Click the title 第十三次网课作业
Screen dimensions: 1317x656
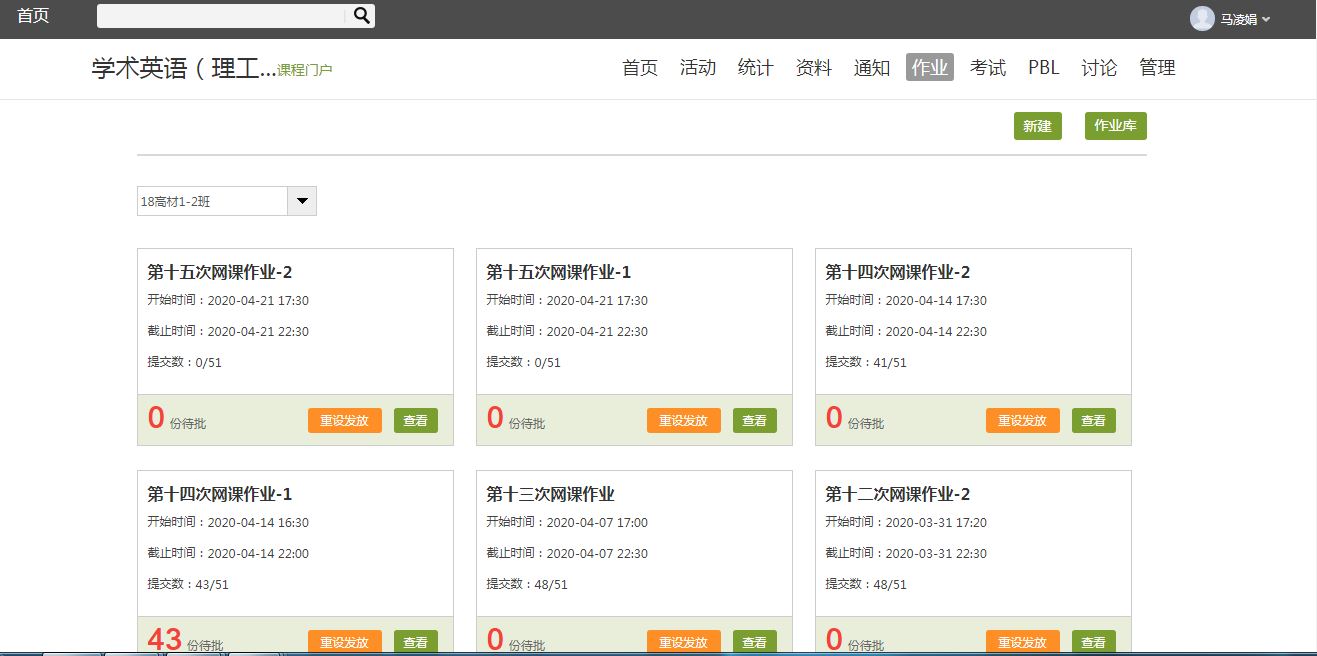click(551, 494)
